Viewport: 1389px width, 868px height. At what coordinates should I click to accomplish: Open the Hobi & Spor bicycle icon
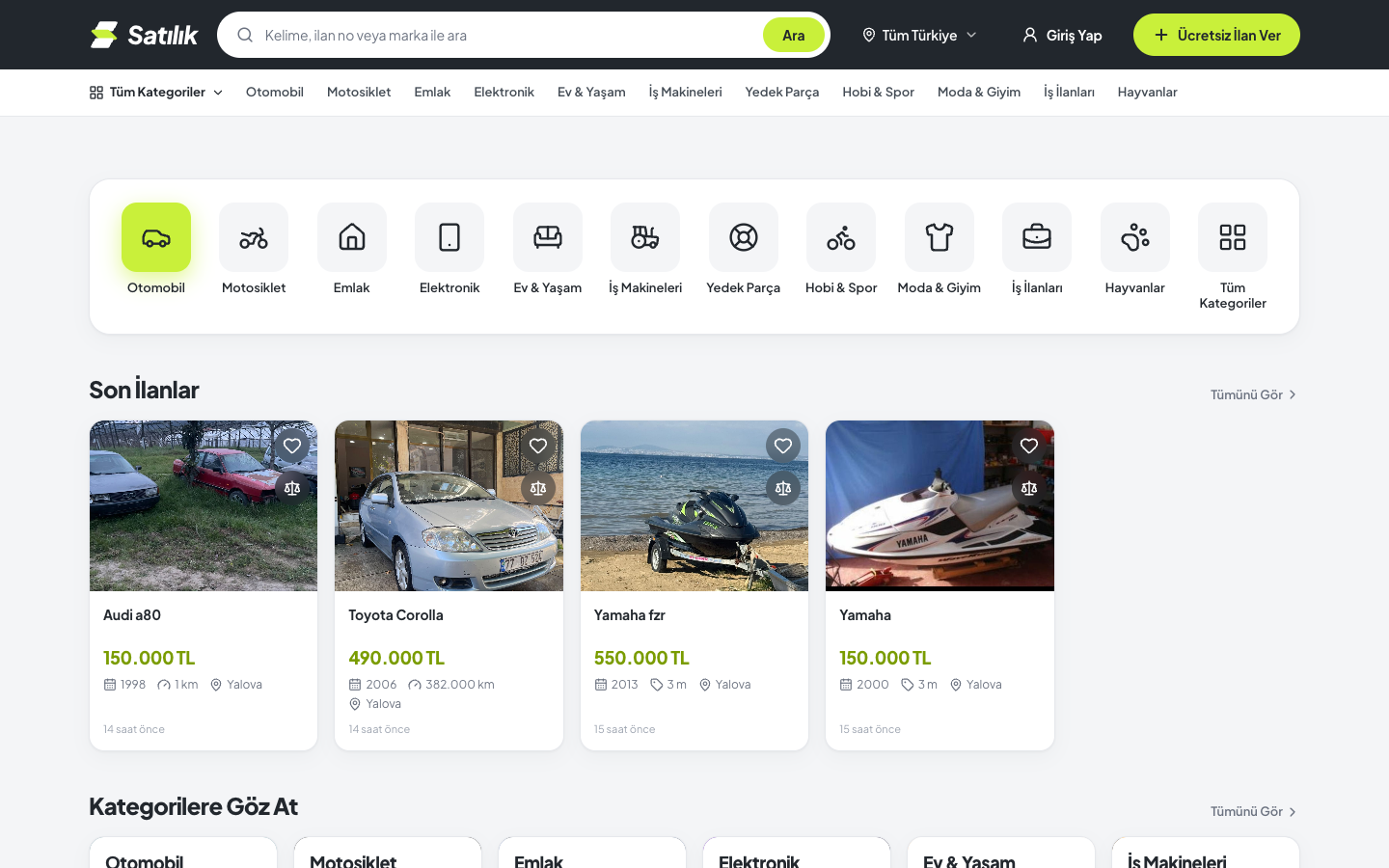click(841, 237)
